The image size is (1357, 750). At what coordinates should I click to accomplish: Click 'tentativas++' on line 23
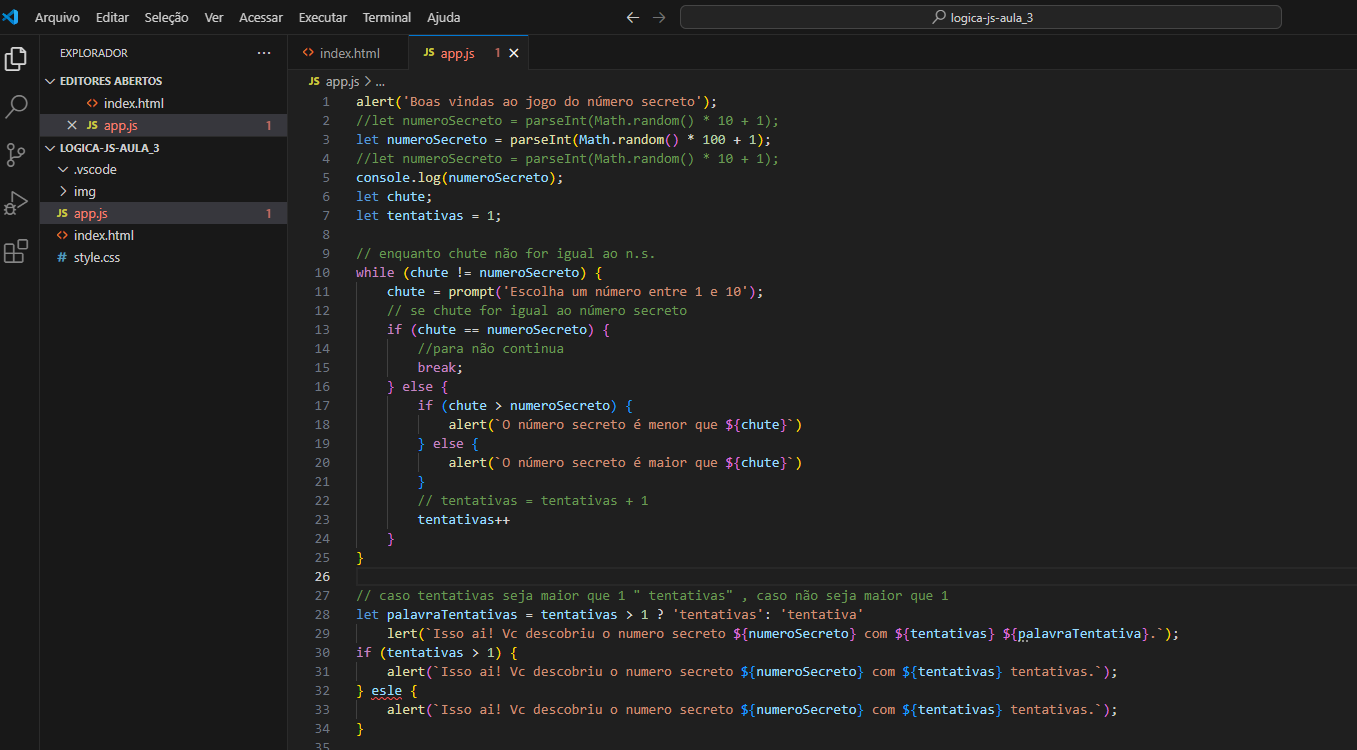point(464,519)
